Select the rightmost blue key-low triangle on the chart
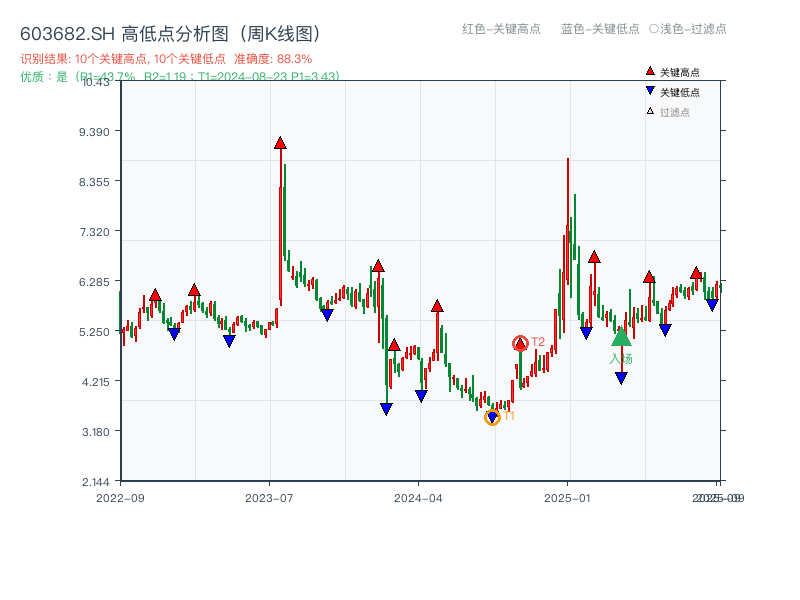800x600 pixels. coord(711,304)
